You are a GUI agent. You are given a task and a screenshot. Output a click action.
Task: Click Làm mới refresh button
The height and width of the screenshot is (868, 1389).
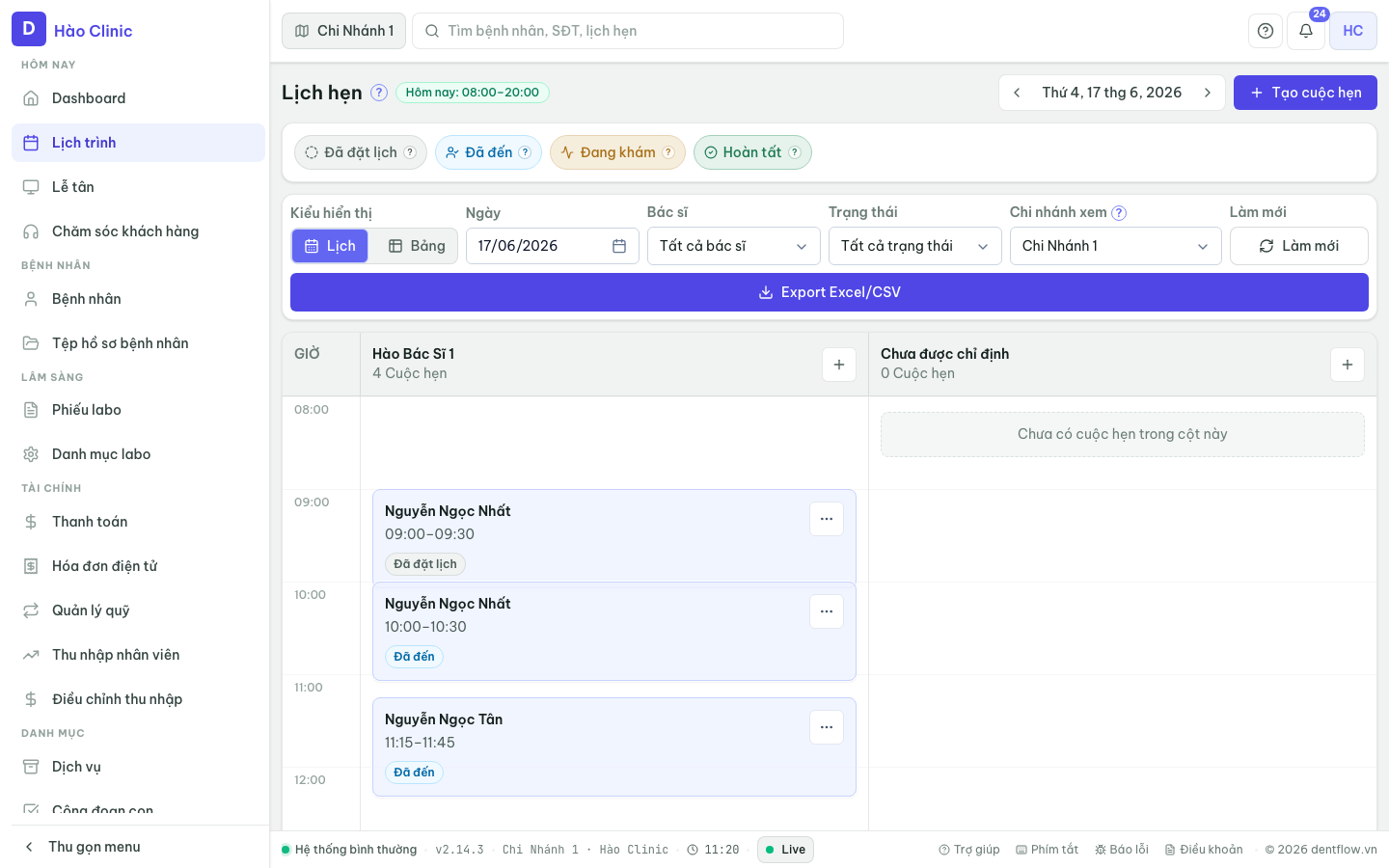click(1298, 246)
